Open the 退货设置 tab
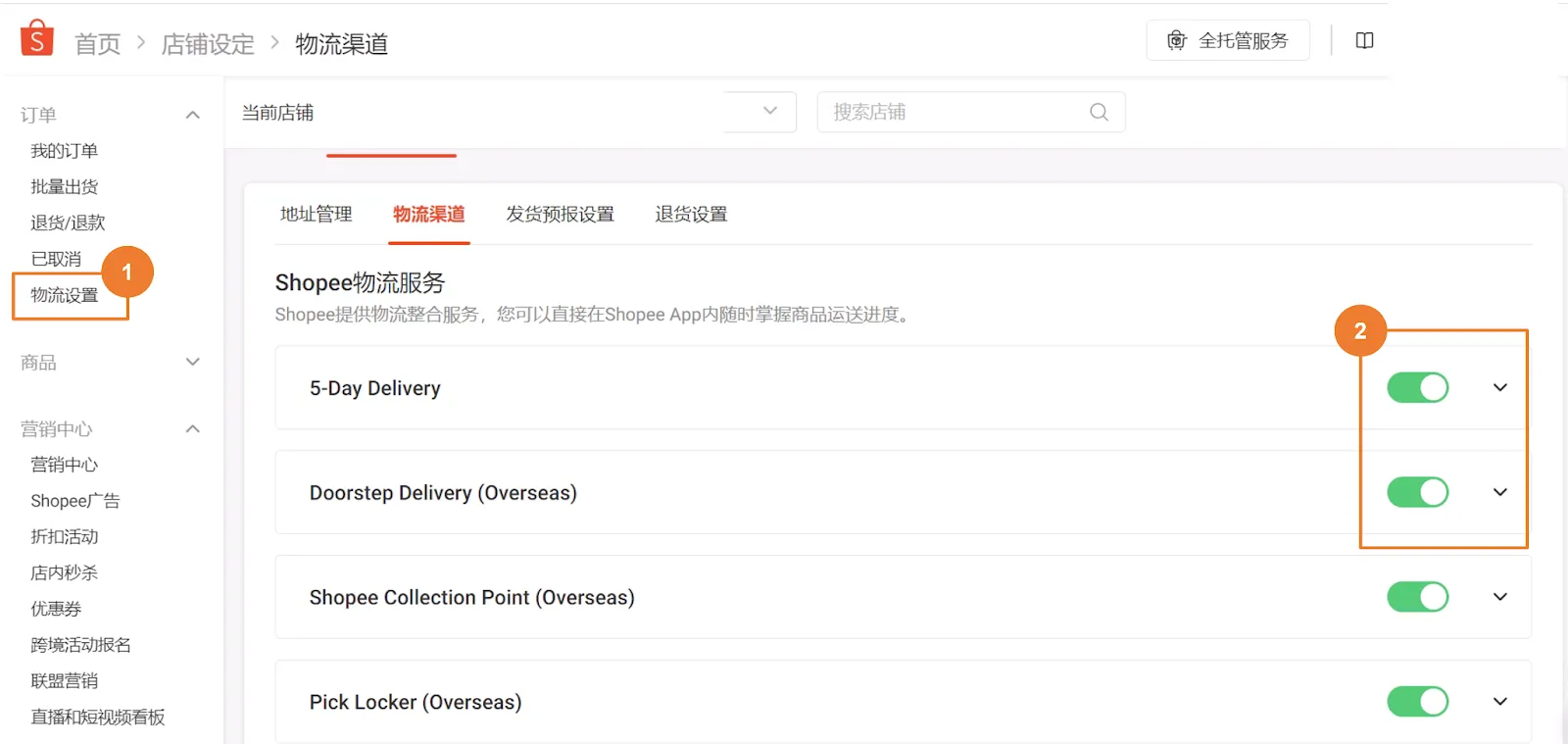1568x744 pixels. pos(691,214)
